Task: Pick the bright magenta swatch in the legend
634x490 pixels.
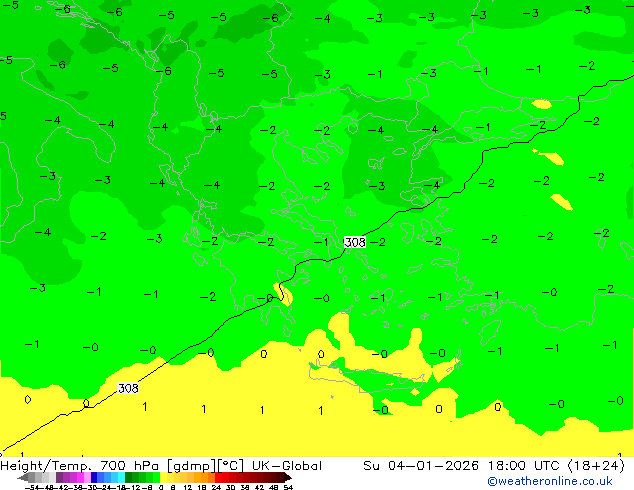Action: pyautogui.click(x=80, y=478)
